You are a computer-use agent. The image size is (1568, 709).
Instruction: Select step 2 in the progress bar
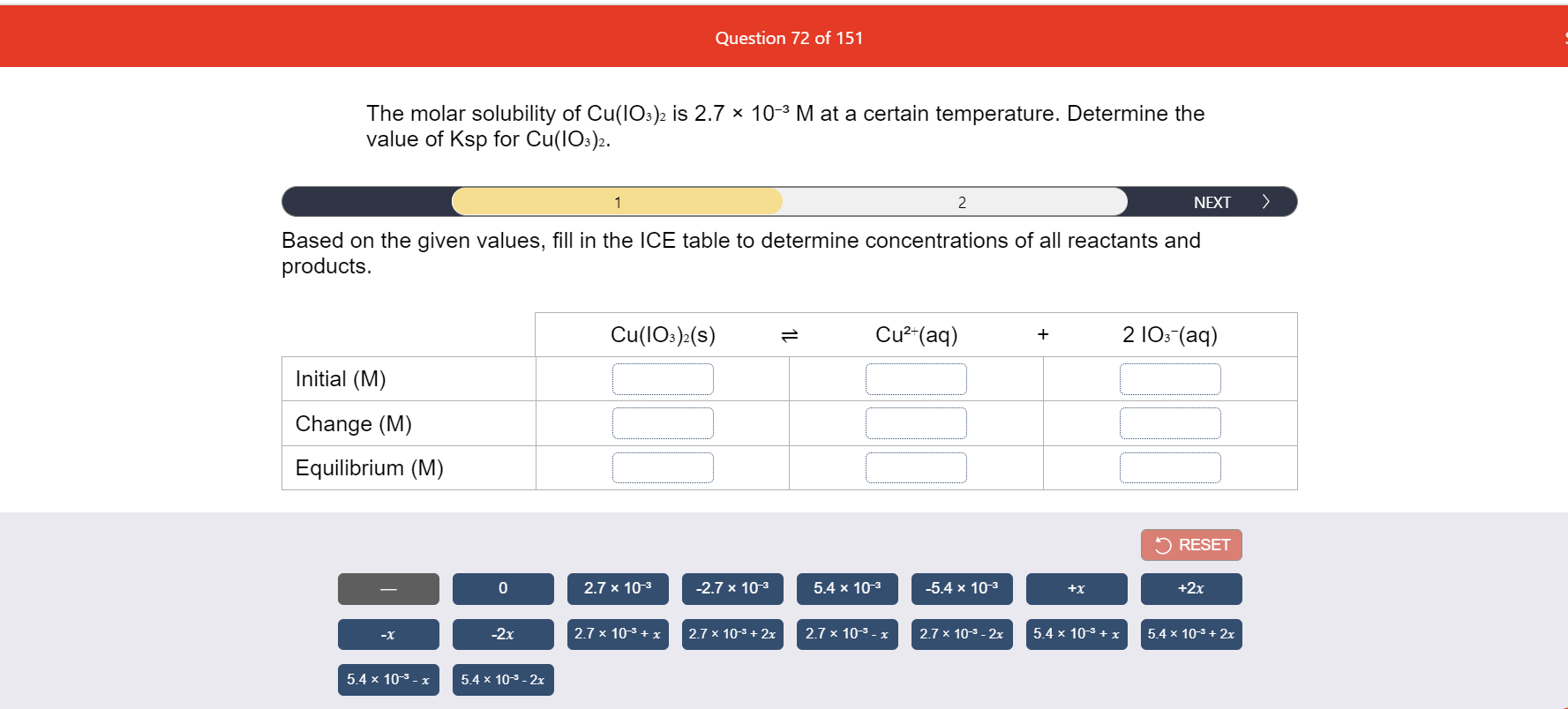pos(961,201)
